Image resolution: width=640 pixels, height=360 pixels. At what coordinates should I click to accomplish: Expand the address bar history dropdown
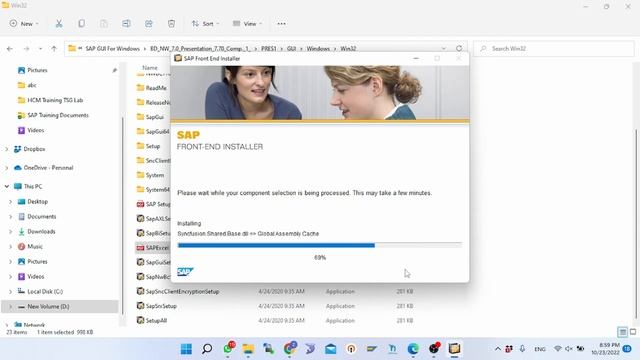(444, 48)
